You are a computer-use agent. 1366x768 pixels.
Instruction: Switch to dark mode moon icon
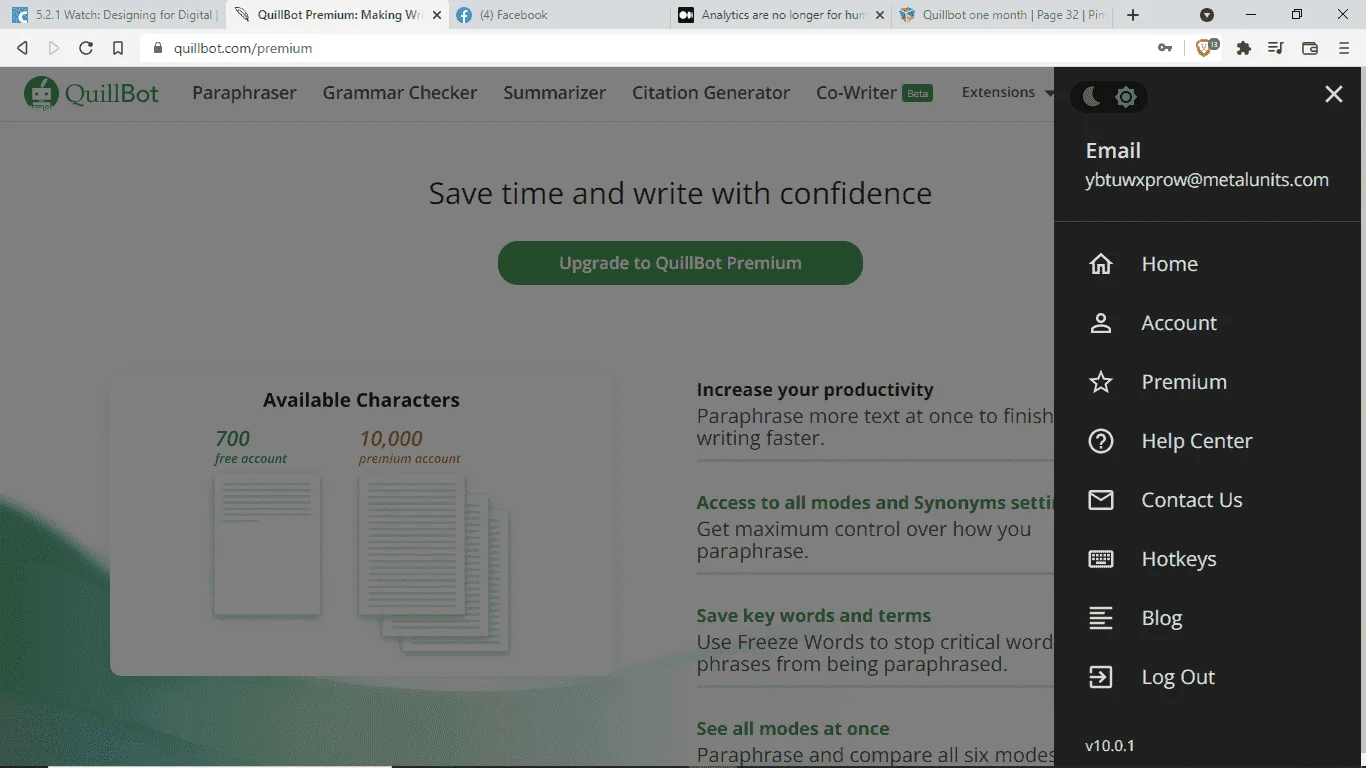point(1091,96)
